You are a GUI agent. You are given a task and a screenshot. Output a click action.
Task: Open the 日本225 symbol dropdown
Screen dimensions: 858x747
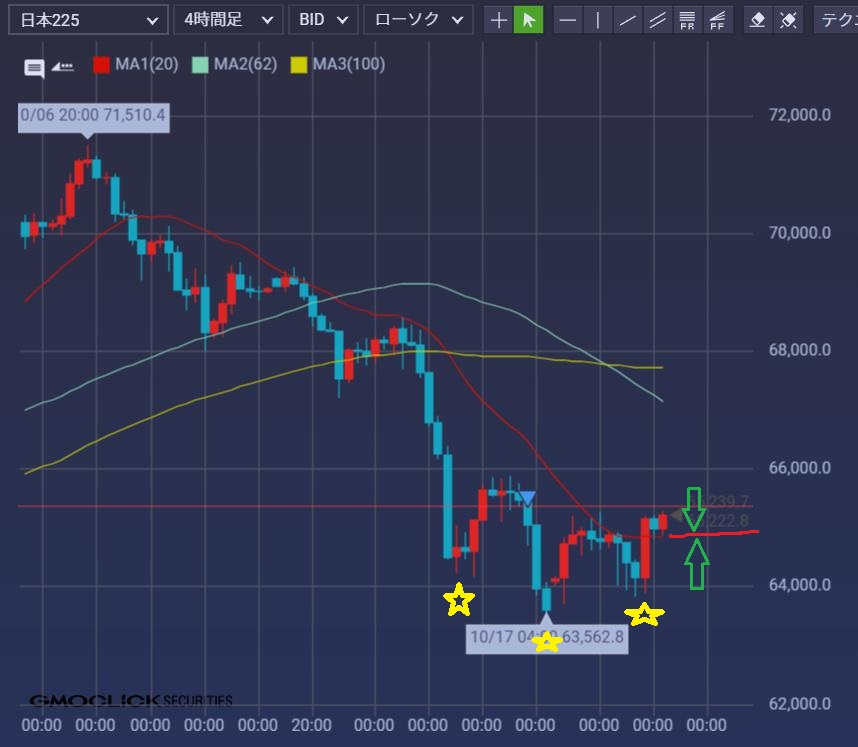(88, 20)
